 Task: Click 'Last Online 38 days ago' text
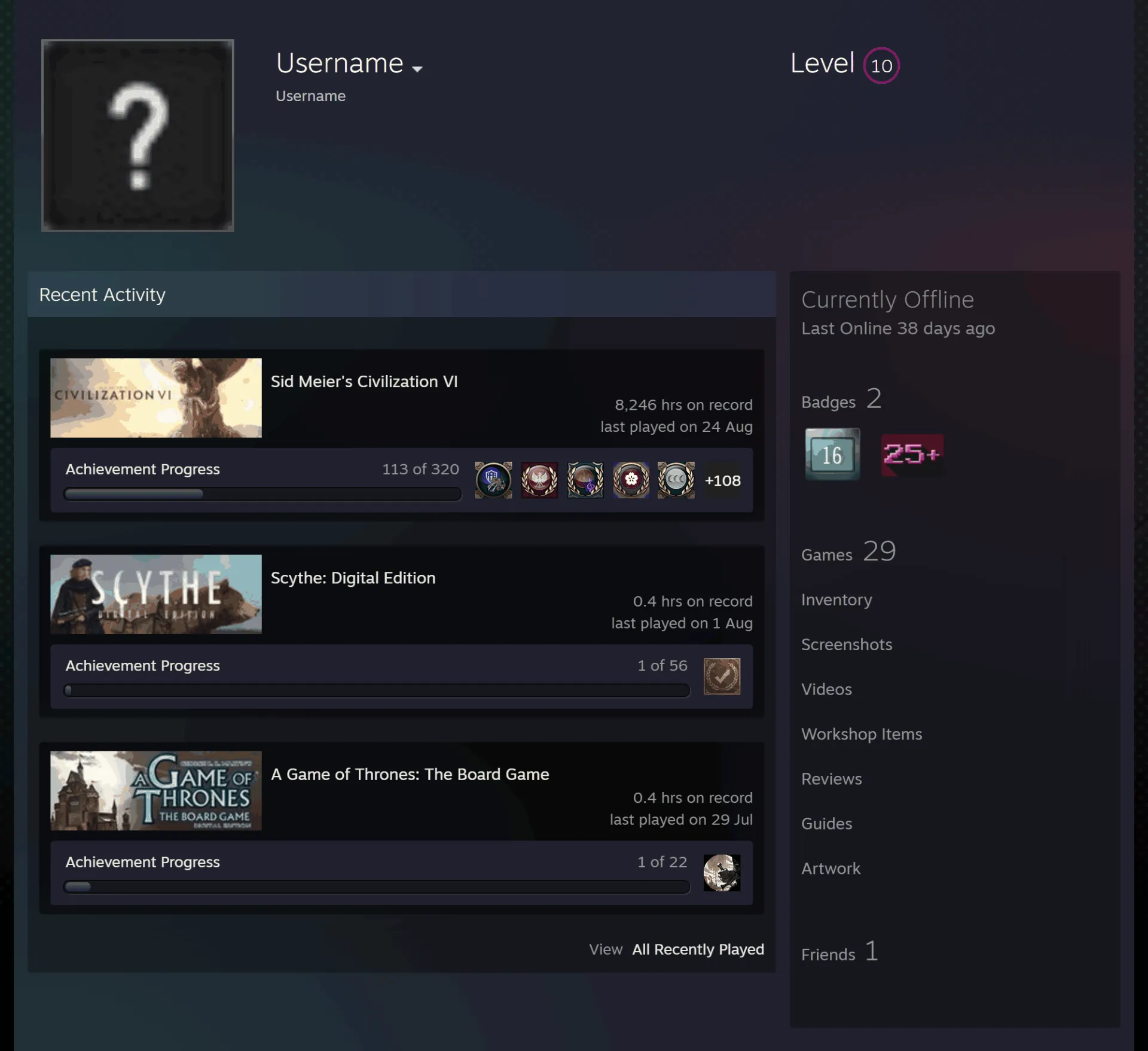click(x=898, y=328)
